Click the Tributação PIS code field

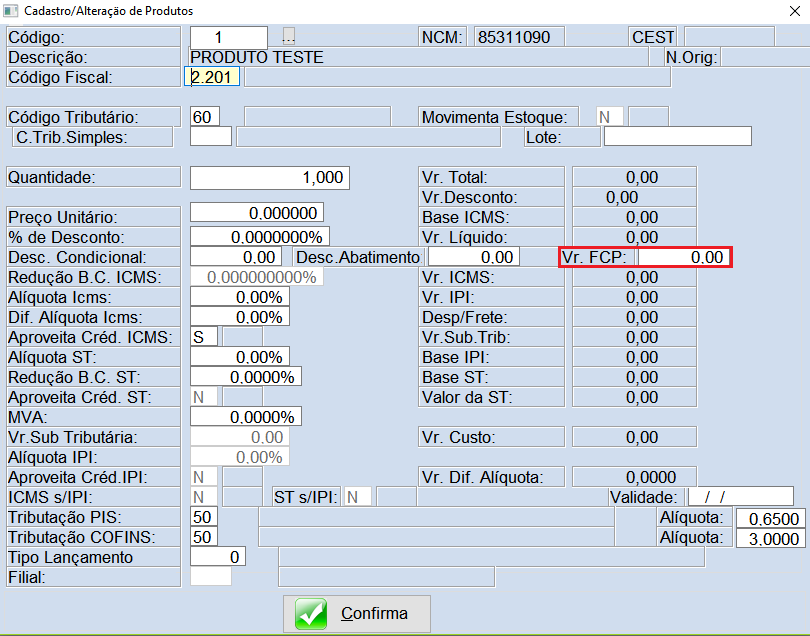click(x=204, y=517)
